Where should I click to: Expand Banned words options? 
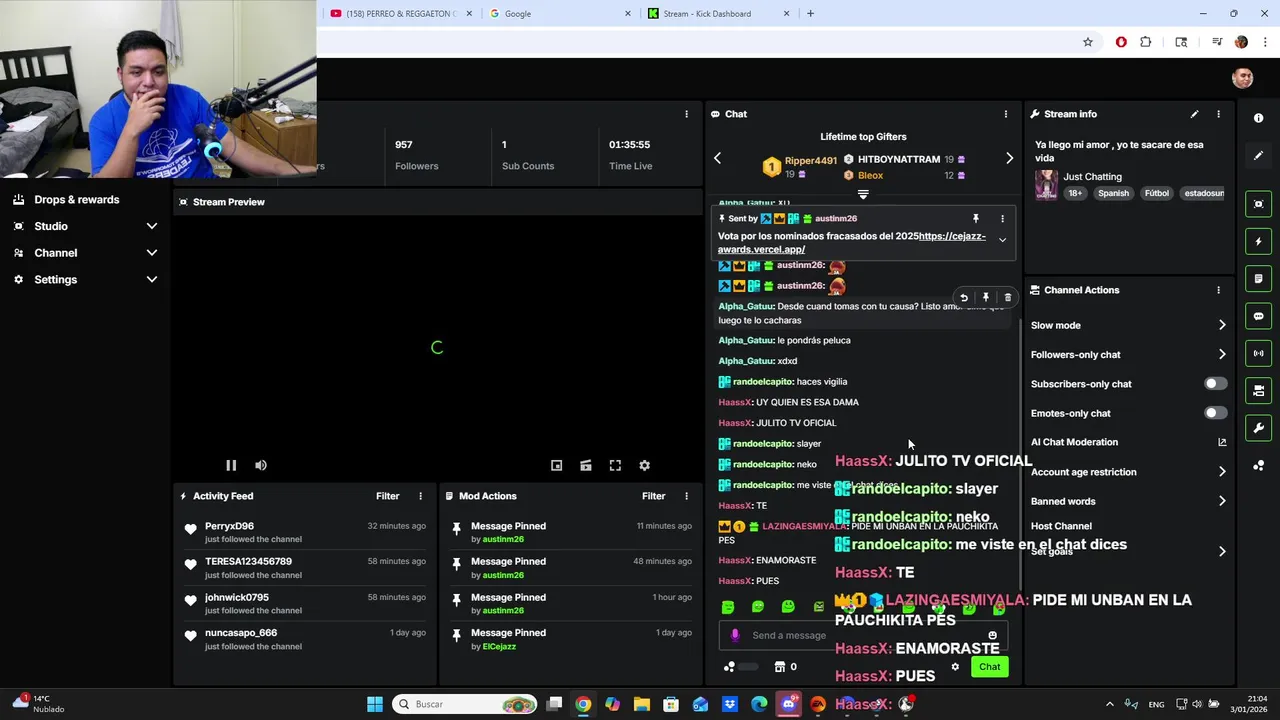coord(1222,501)
